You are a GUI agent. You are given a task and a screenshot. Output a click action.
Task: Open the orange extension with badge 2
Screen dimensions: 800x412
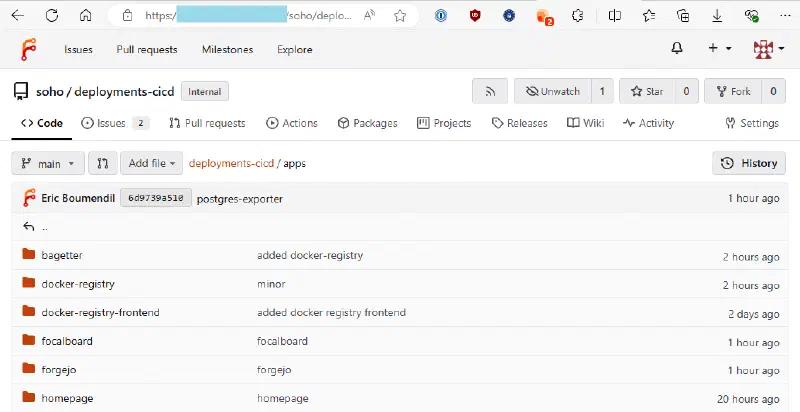coord(544,17)
